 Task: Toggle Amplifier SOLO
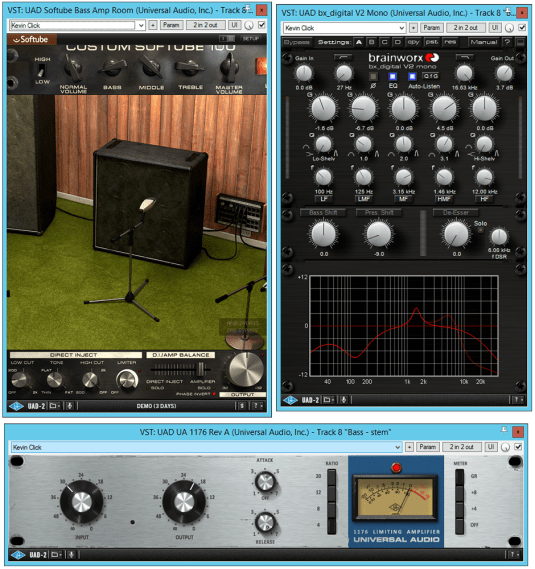coord(213,388)
